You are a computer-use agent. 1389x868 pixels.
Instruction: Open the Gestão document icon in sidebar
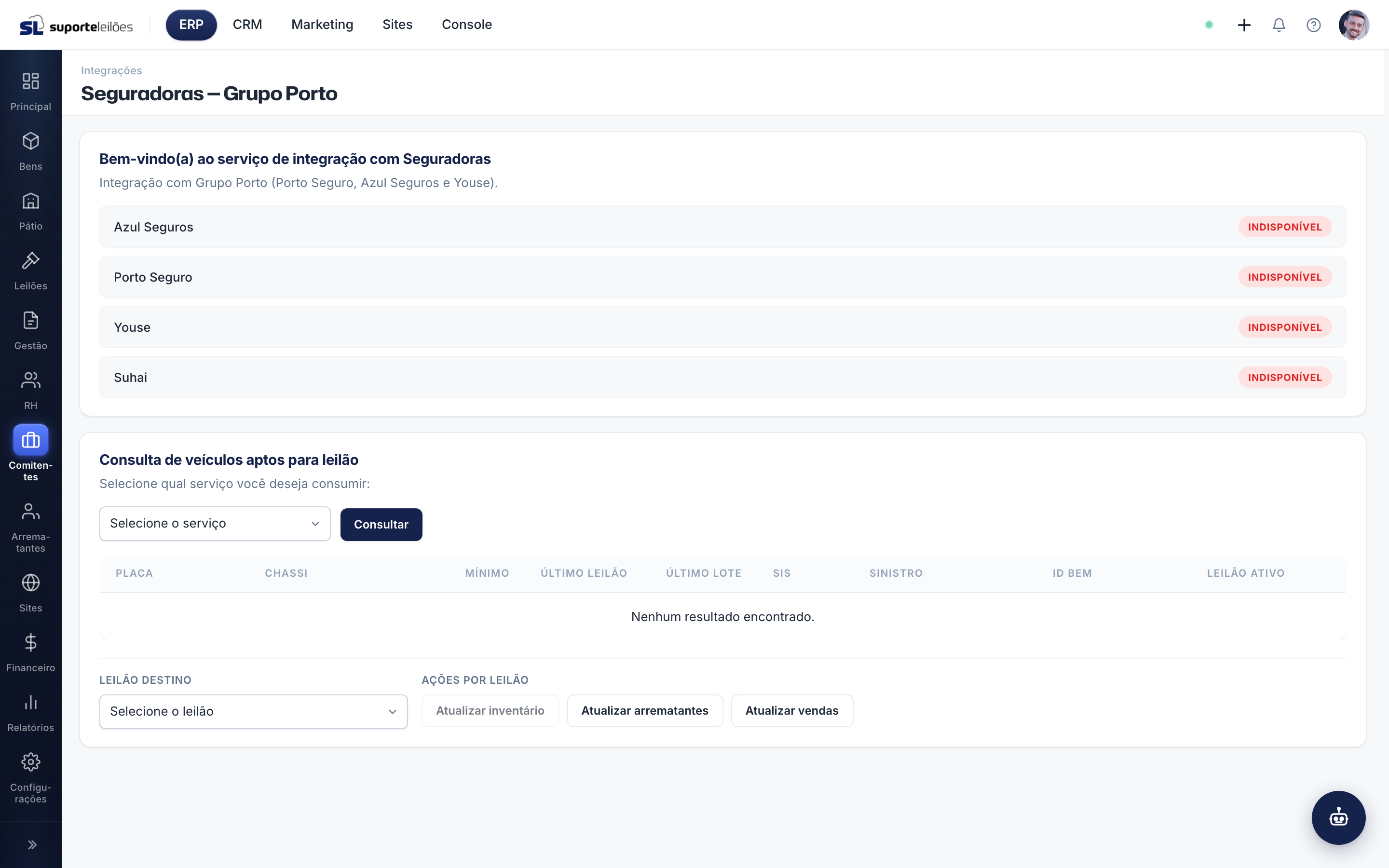(x=30, y=320)
